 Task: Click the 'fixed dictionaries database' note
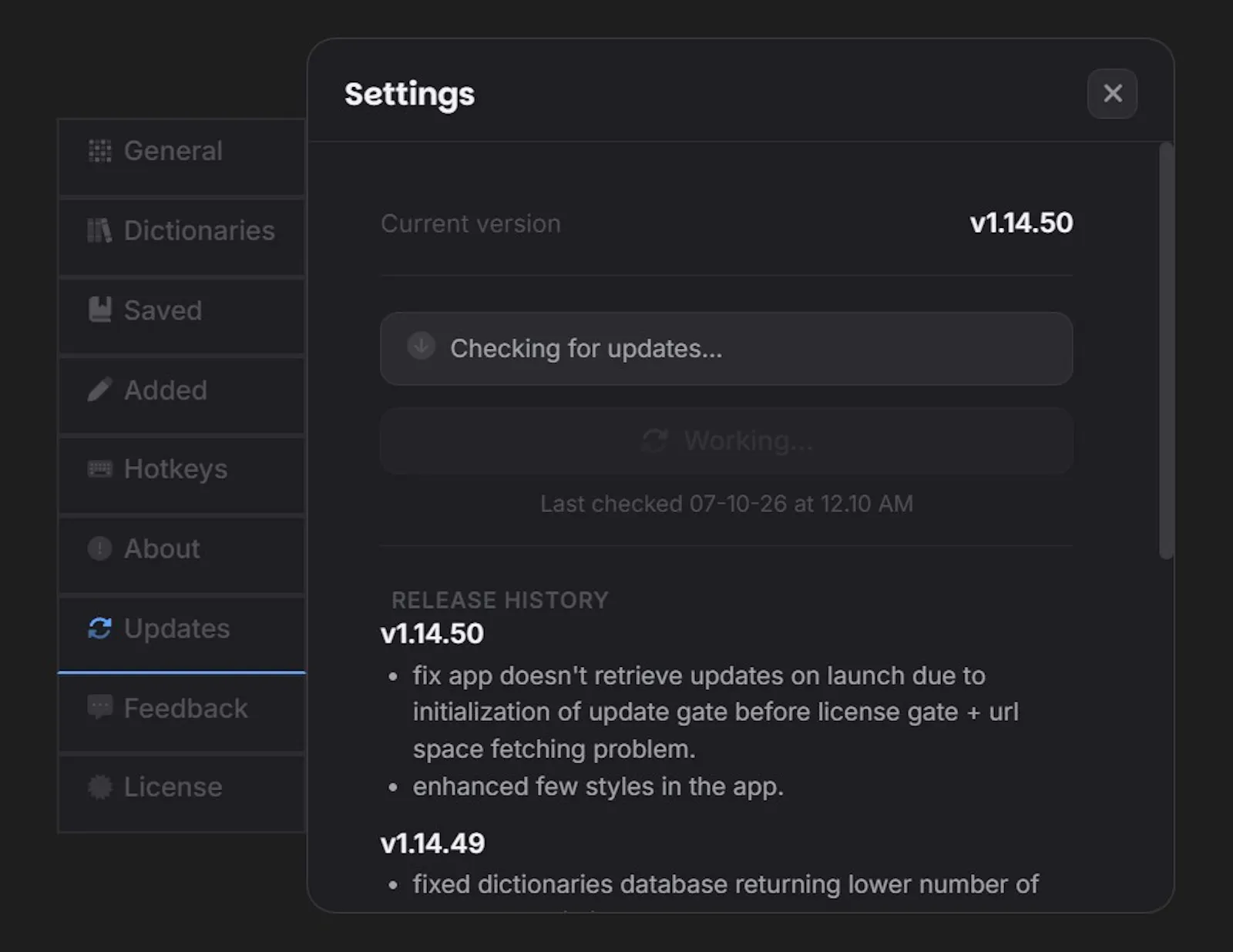coord(725,884)
